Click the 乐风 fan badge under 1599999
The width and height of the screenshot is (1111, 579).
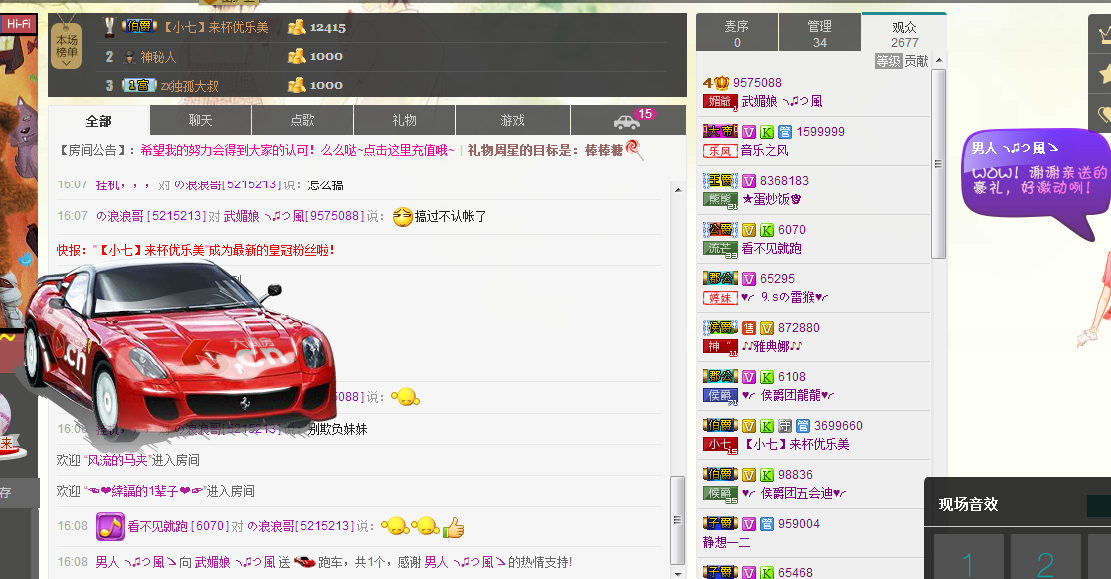(x=720, y=151)
